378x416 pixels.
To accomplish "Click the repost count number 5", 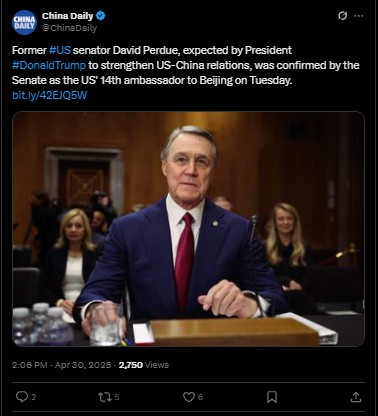I will 117,397.
